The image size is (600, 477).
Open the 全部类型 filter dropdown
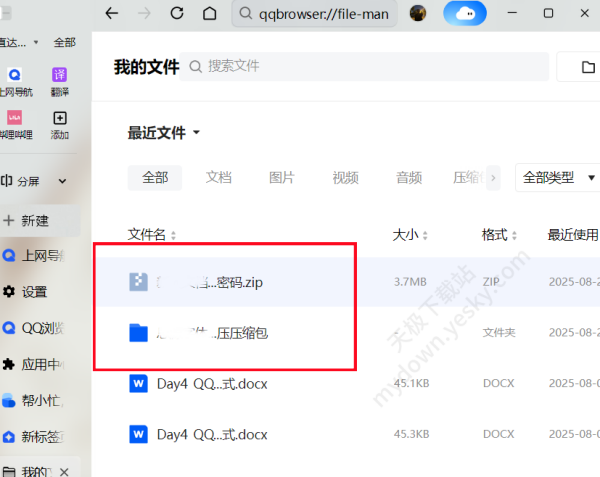[557, 178]
